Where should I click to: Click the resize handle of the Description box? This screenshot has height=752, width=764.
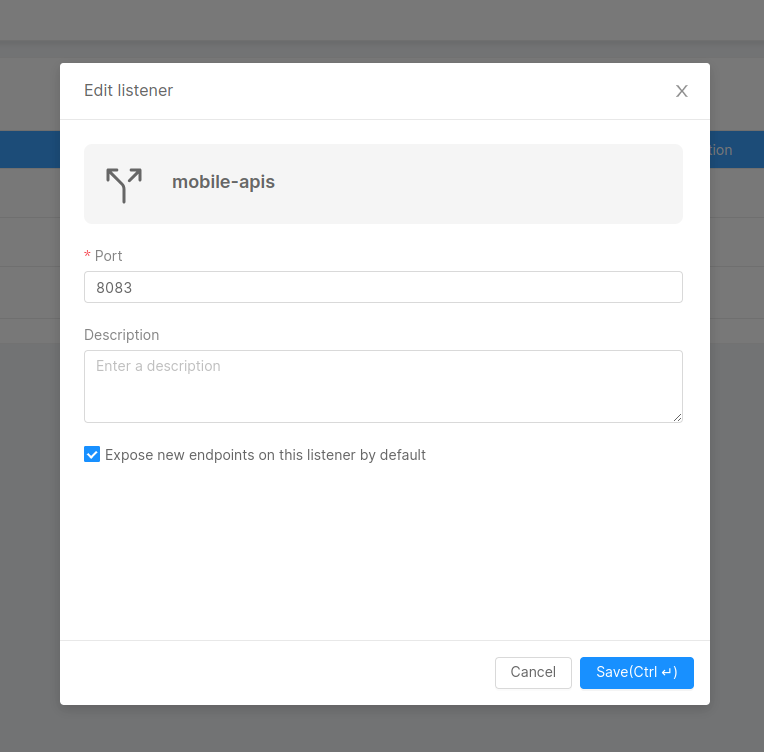pos(677,417)
